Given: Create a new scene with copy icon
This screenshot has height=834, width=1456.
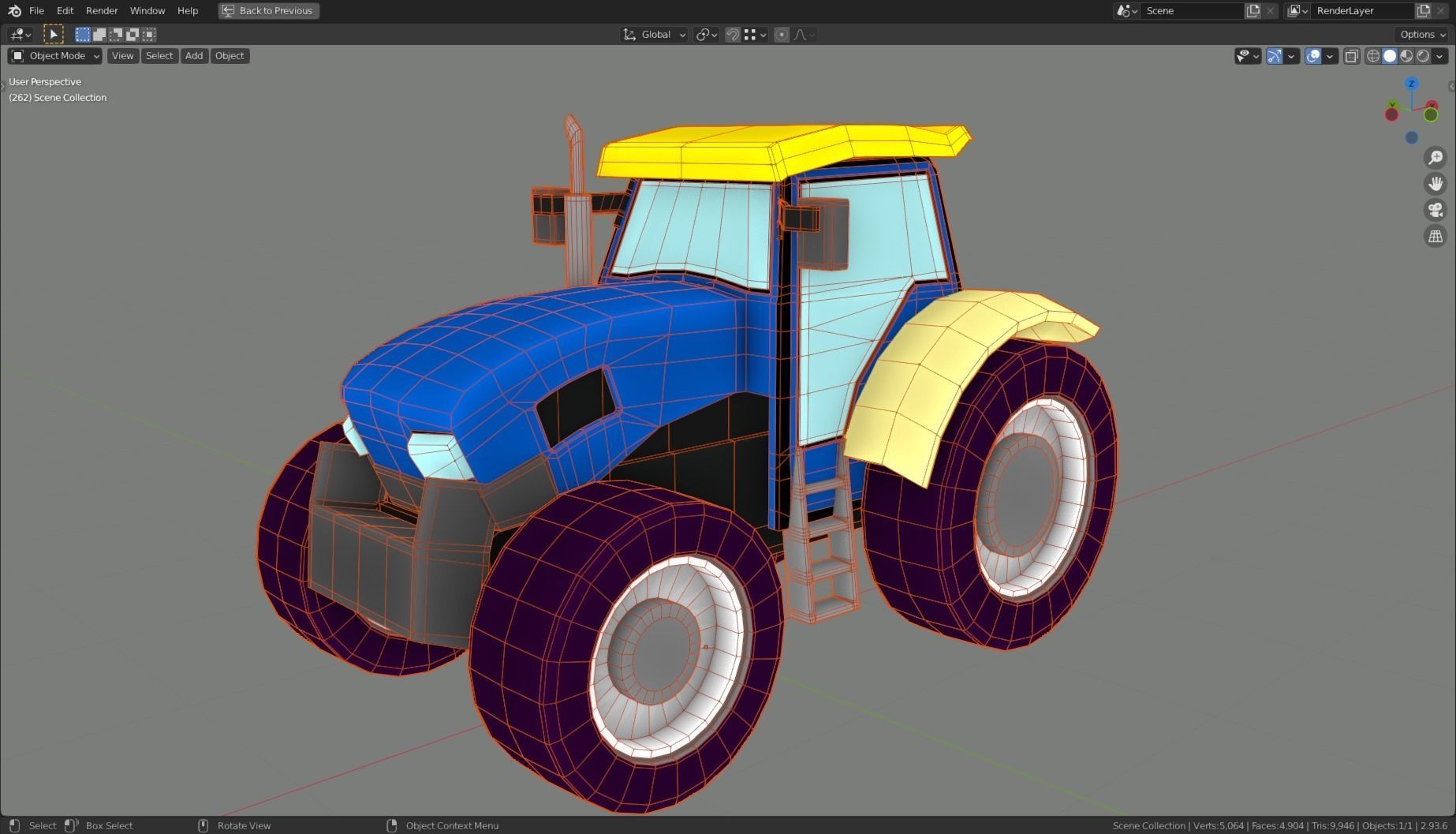Looking at the screenshot, I should 1253,11.
